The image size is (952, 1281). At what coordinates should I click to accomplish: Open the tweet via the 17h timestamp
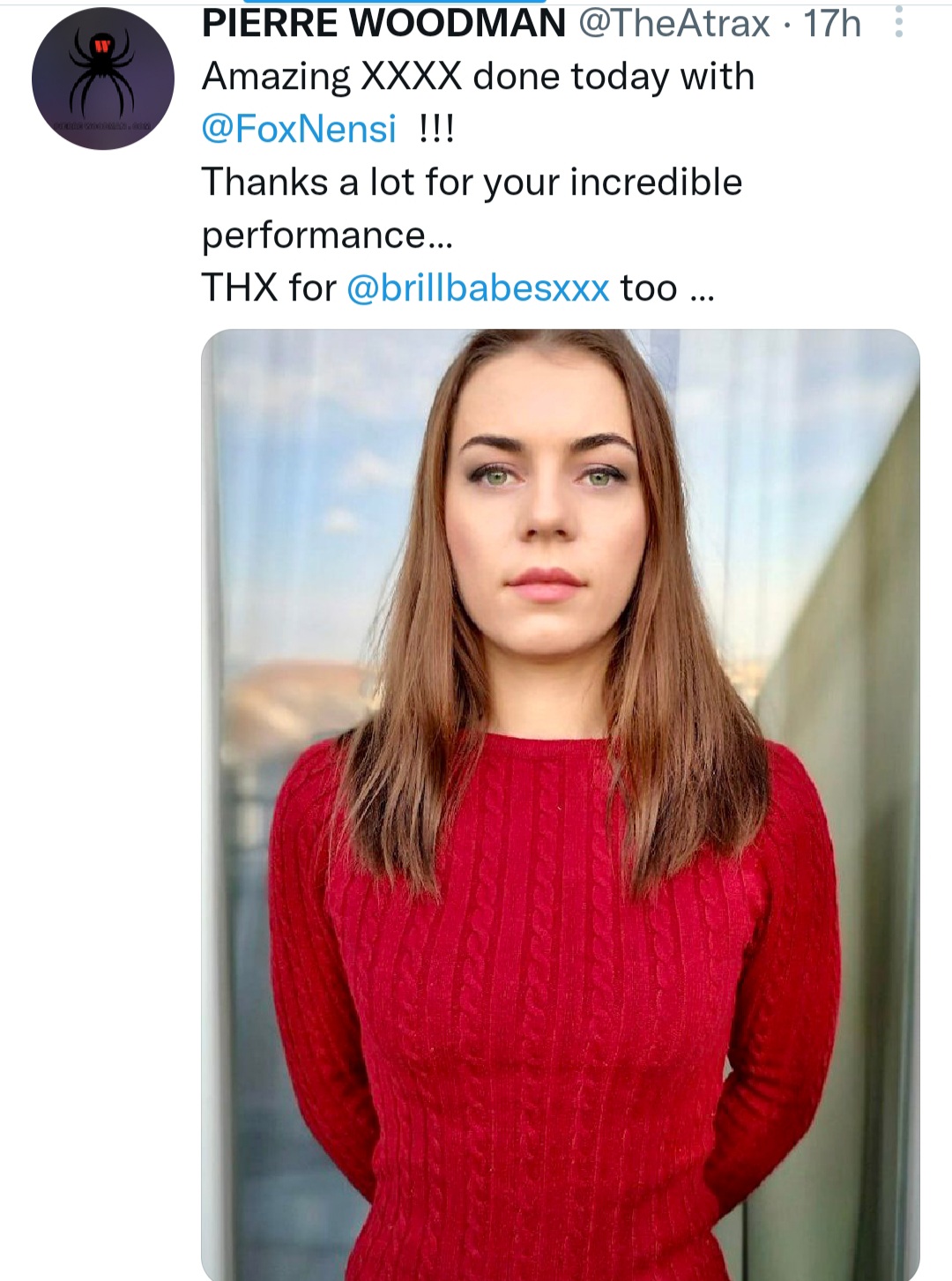[831, 23]
